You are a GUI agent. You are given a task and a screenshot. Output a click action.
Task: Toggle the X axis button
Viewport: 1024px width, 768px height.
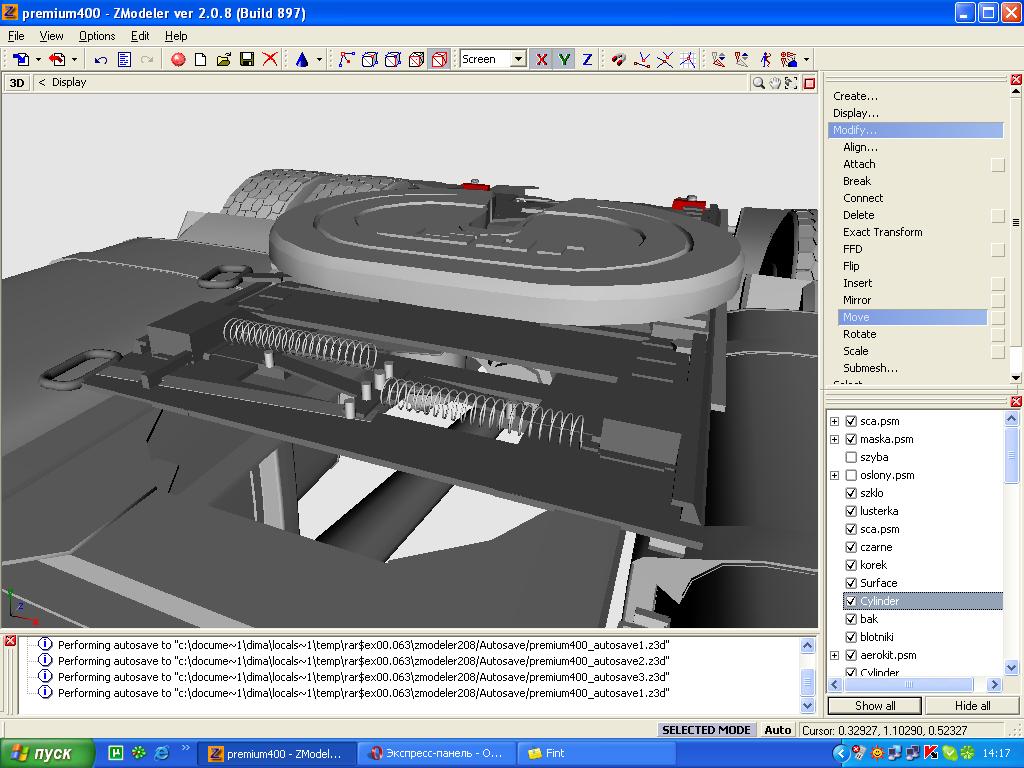coord(541,60)
